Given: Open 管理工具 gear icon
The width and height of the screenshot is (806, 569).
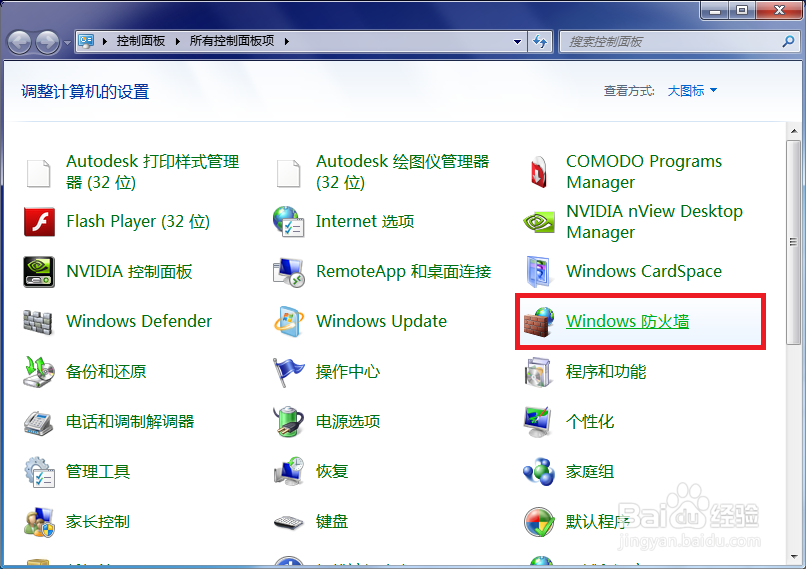Looking at the screenshot, I should point(39,472).
